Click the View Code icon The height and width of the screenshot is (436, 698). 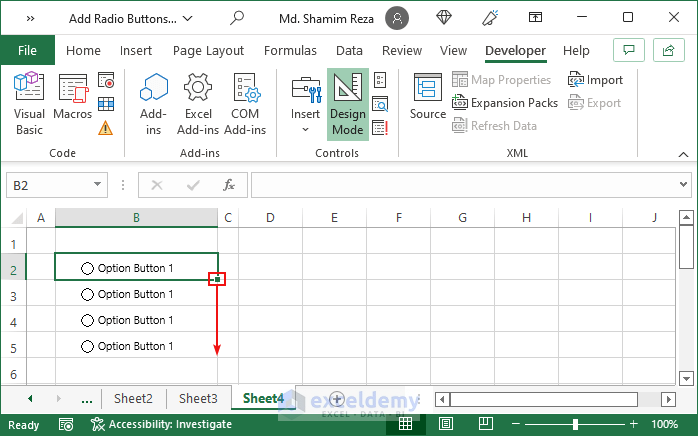[380, 104]
